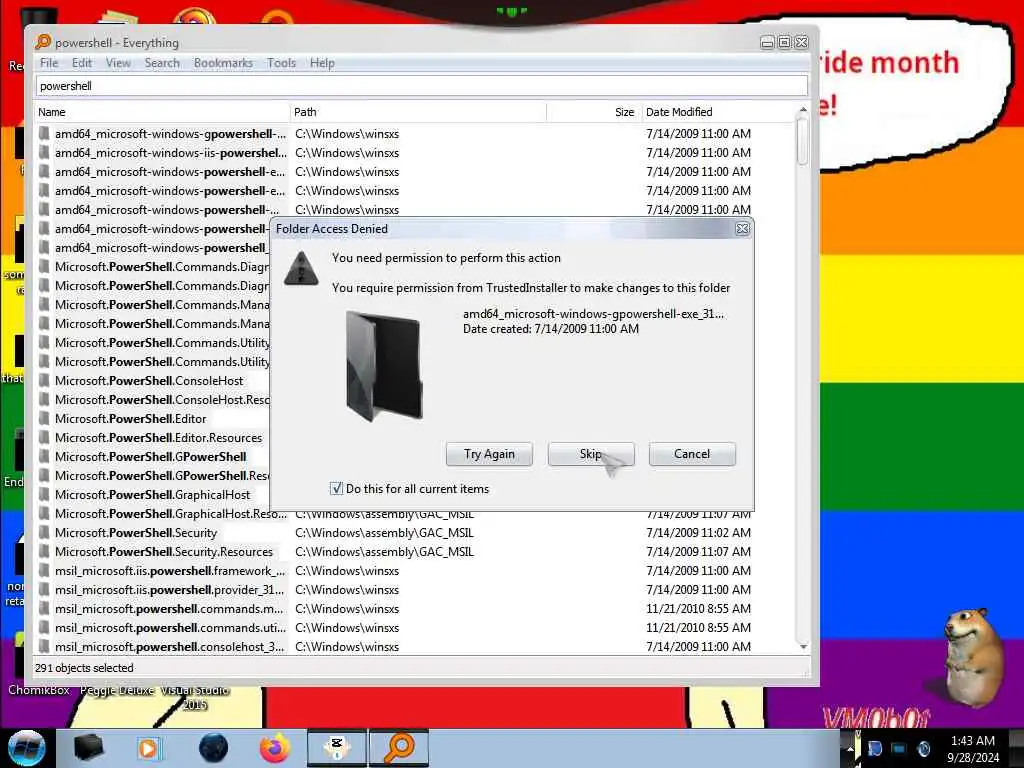Click the network monitor tray icon
Screen dimensions: 1024x768
coord(899,748)
